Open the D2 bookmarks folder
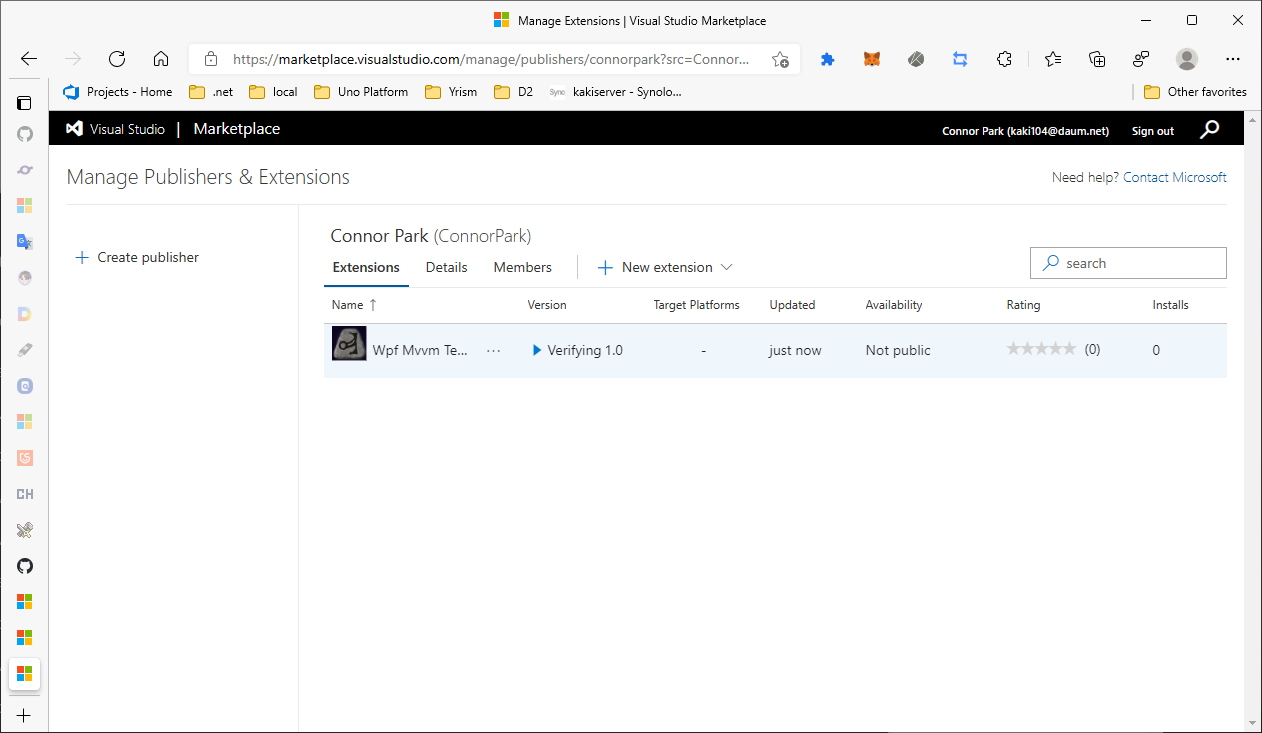The height and width of the screenshot is (733, 1262). 514,92
